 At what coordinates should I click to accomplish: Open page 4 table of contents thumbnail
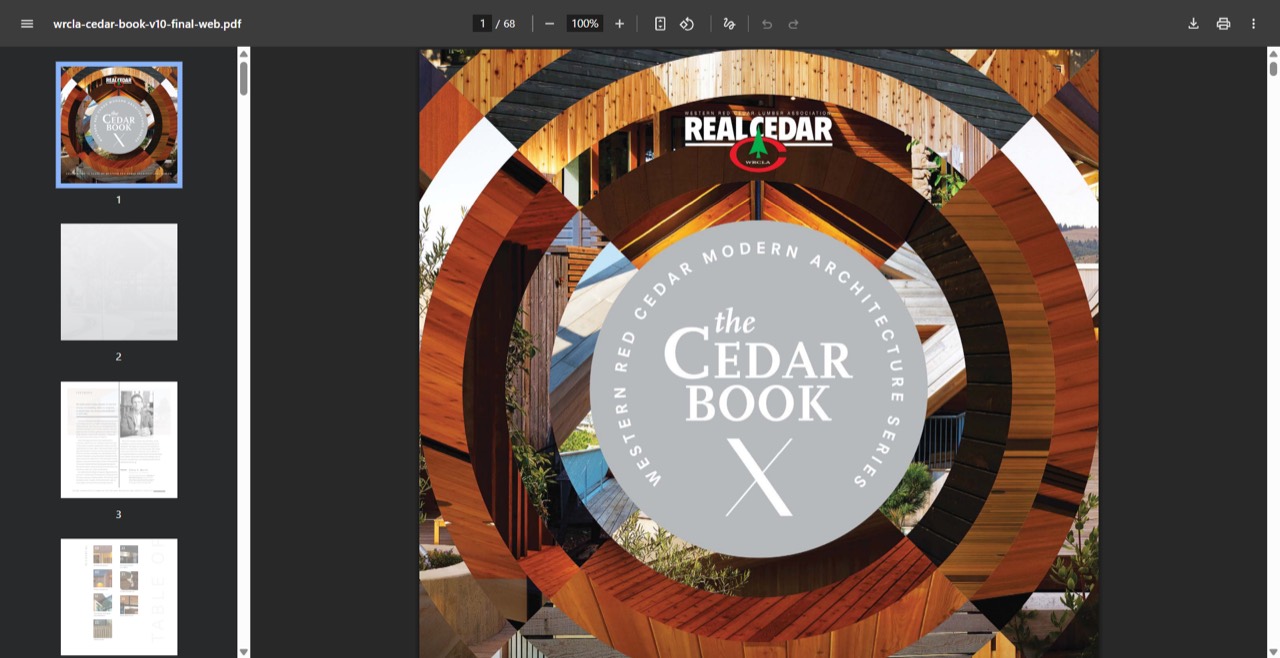click(x=119, y=597)
